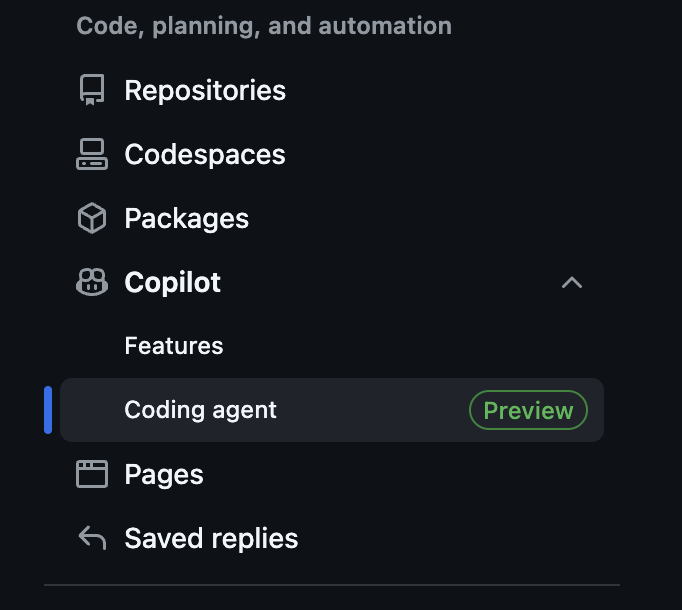Image resolution: width=682 pixels, height=610 pixels.
Task: Select the Packages text label
Action: point(187,219)
